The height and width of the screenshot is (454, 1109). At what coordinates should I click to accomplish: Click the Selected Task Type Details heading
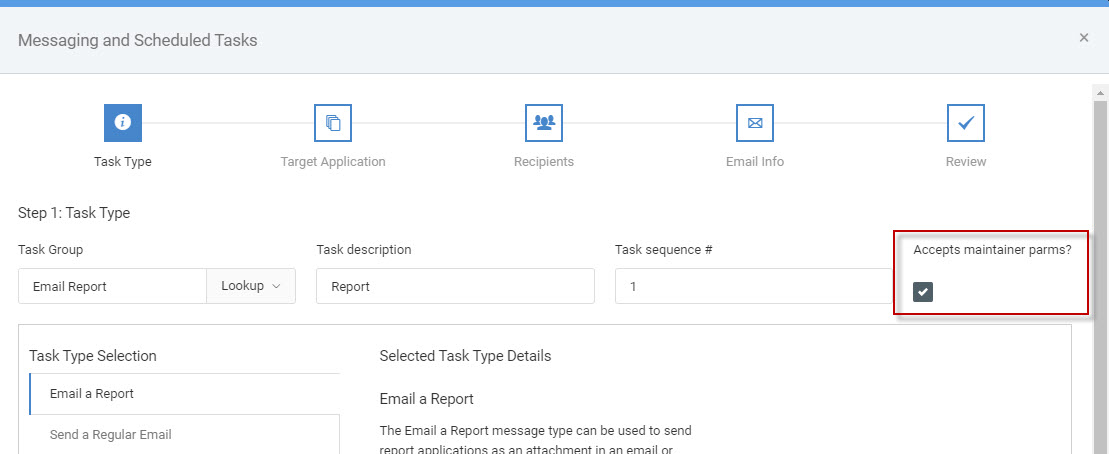(465, 356)
